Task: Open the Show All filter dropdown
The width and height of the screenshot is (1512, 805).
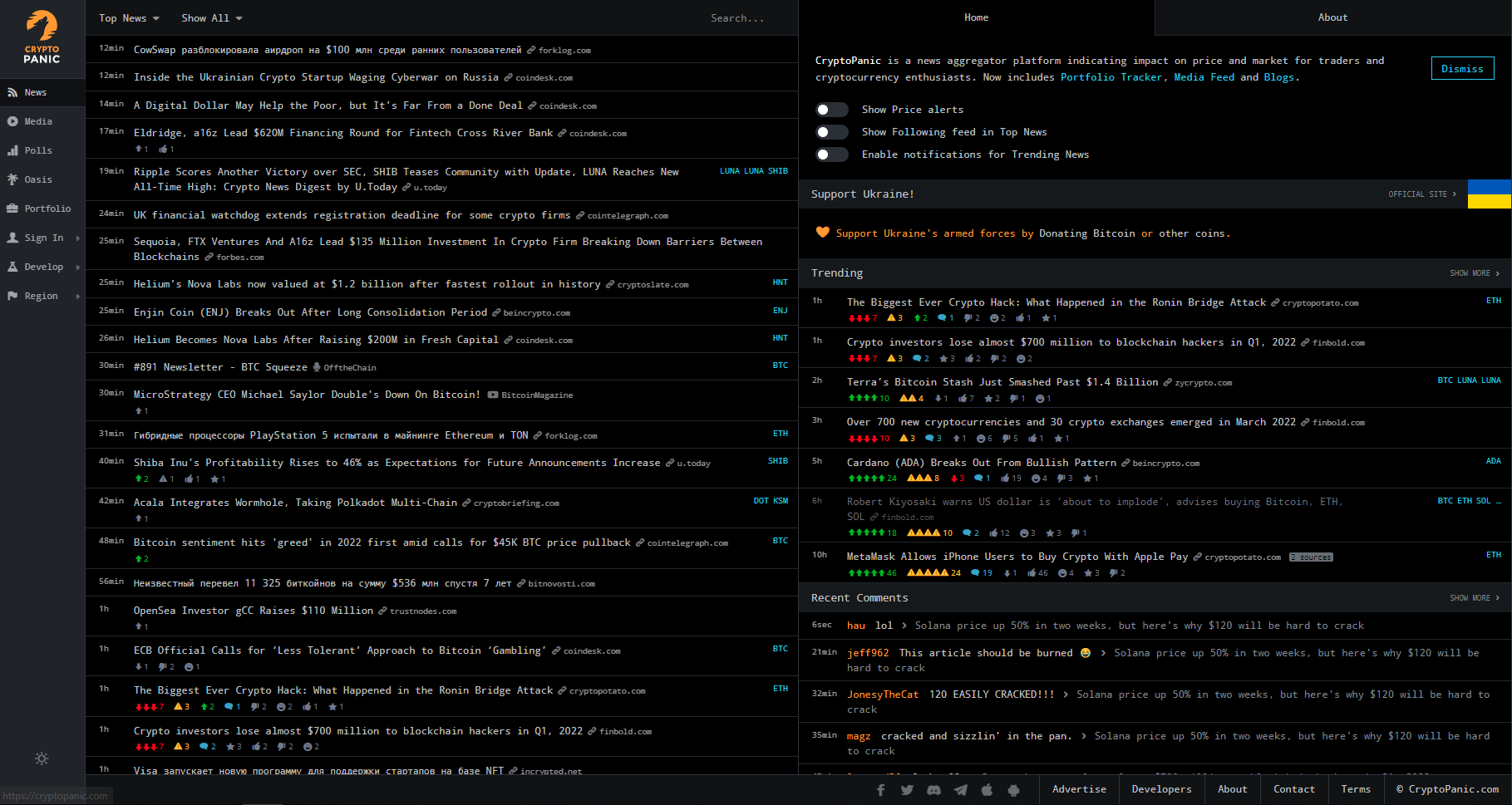Action: click(212, 18)
